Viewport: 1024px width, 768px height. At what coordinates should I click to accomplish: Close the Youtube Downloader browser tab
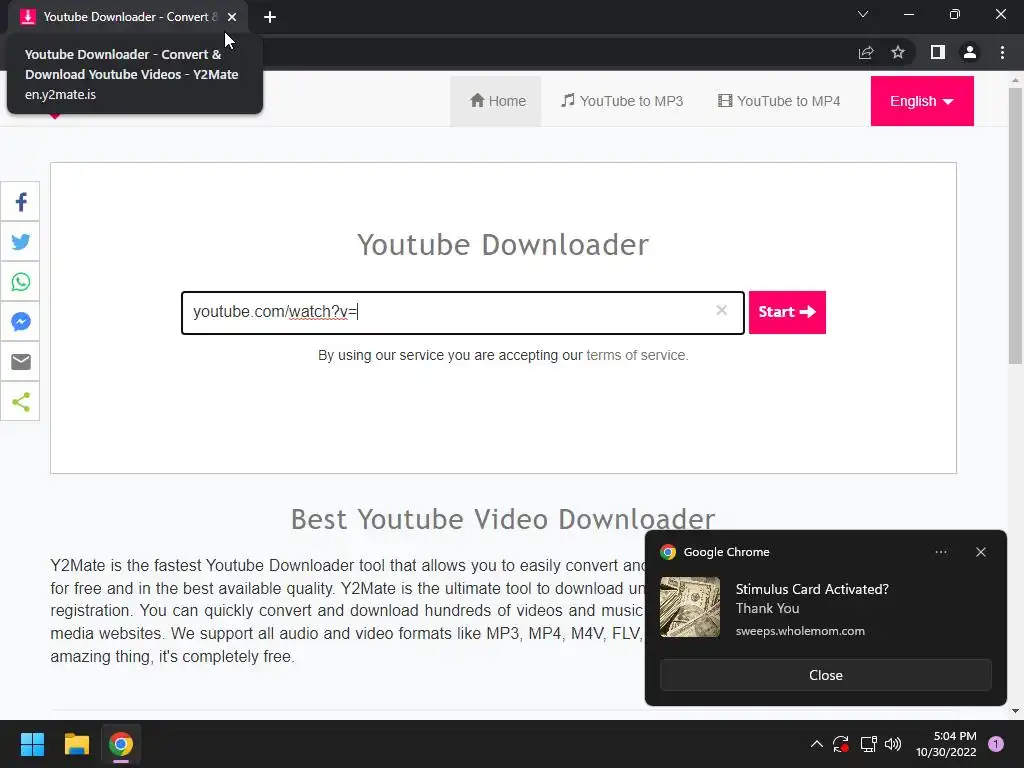(232, 17)
